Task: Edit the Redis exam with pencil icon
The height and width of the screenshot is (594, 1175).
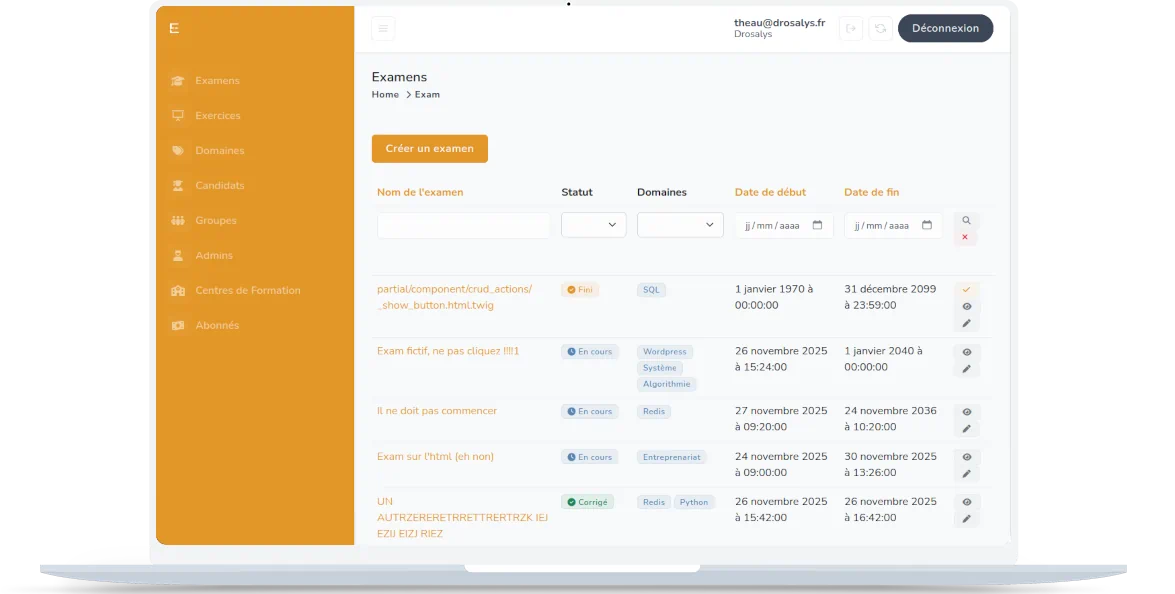Action: (x=966, y=429)
